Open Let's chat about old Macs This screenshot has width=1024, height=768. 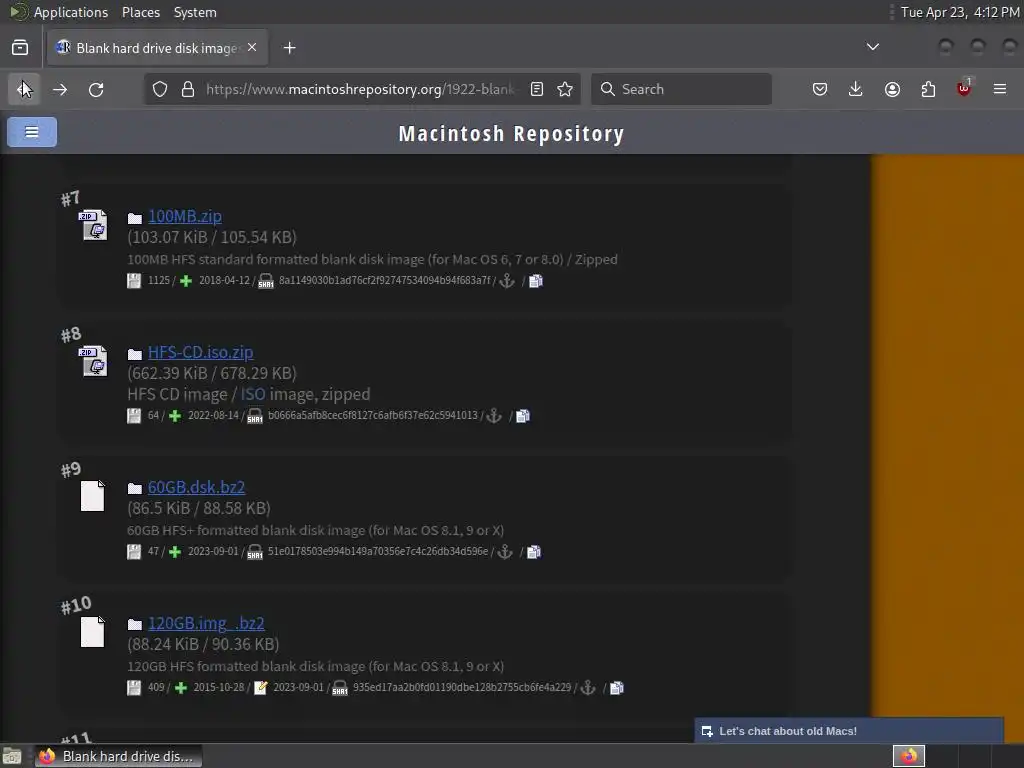click(x=848, y=731)
